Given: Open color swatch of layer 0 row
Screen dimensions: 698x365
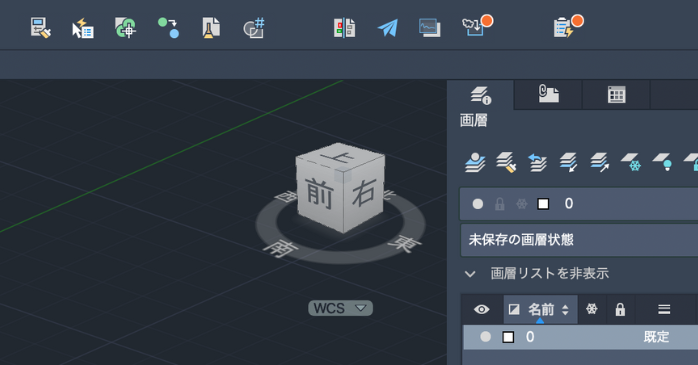Looking at the screenshot, I should pos(508,337).
